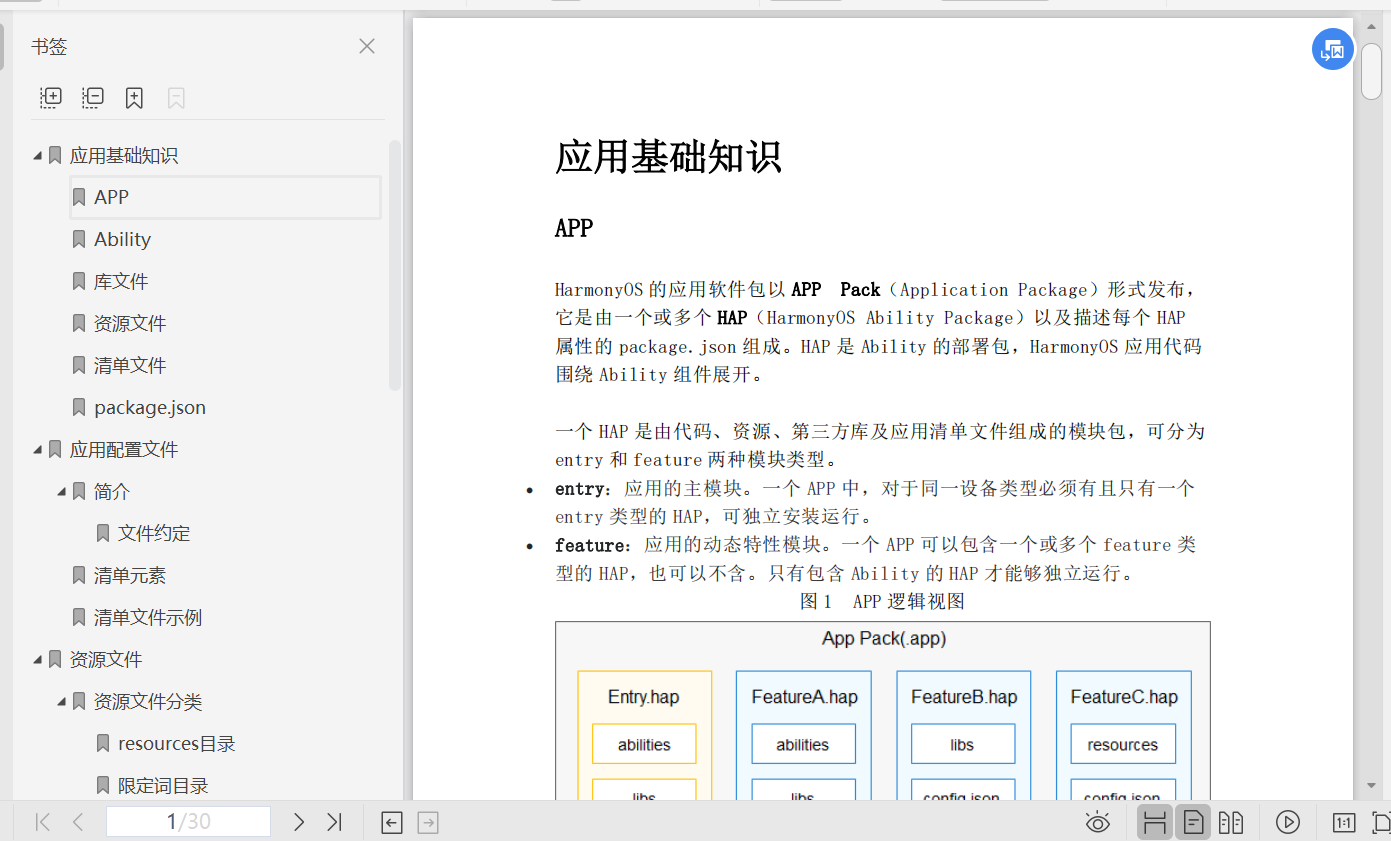Collapse the 资源文件 top-level node arrow
Screen dimensions: 1391x841
pyautogui.click(x=38, y=660)
